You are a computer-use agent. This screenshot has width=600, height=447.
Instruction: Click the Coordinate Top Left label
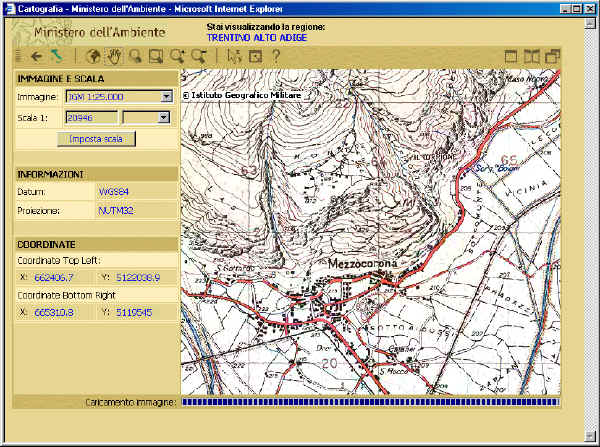point(59,260)
